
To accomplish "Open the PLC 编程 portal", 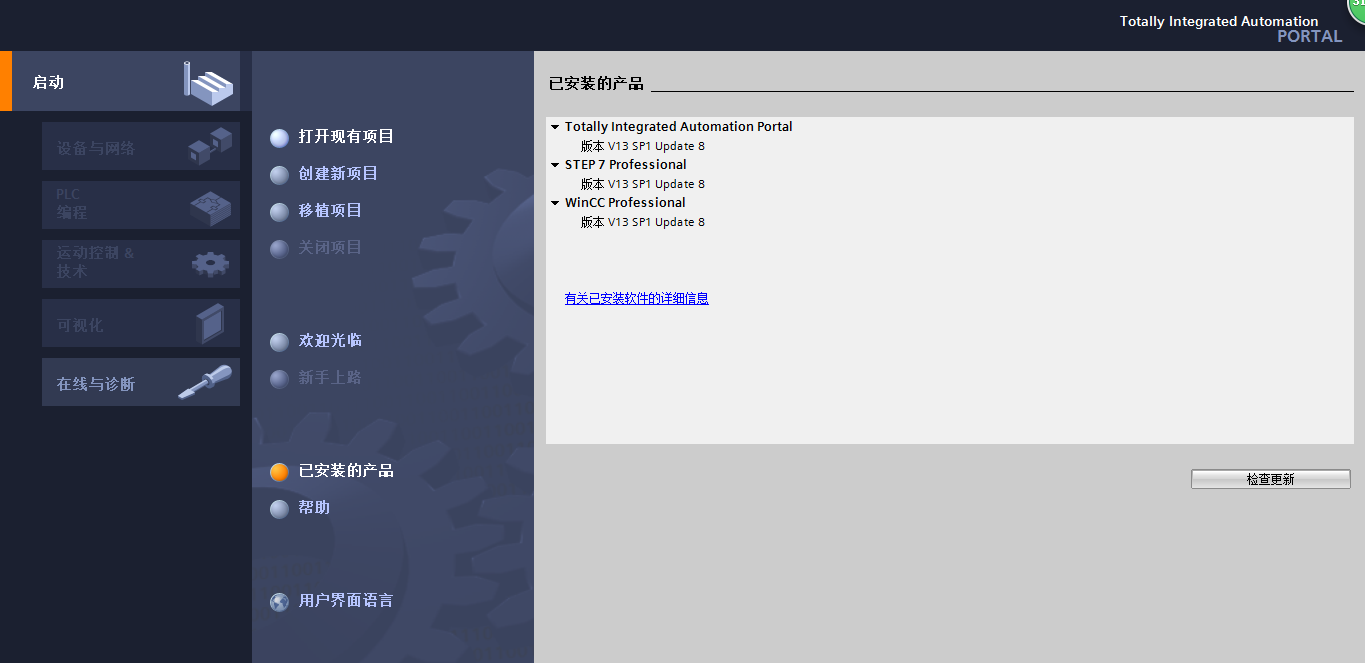I will 141,205.
